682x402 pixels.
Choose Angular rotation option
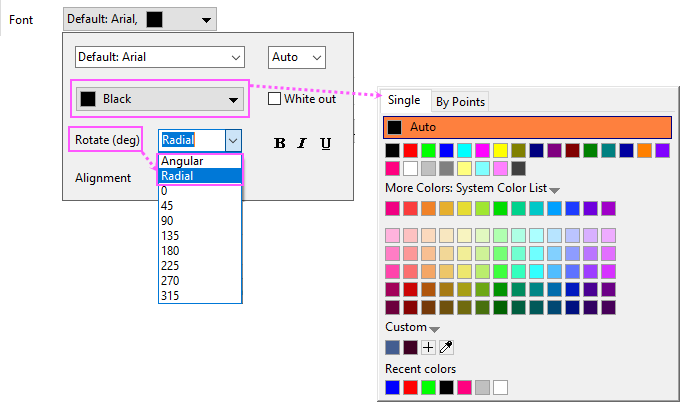(200, 161)
